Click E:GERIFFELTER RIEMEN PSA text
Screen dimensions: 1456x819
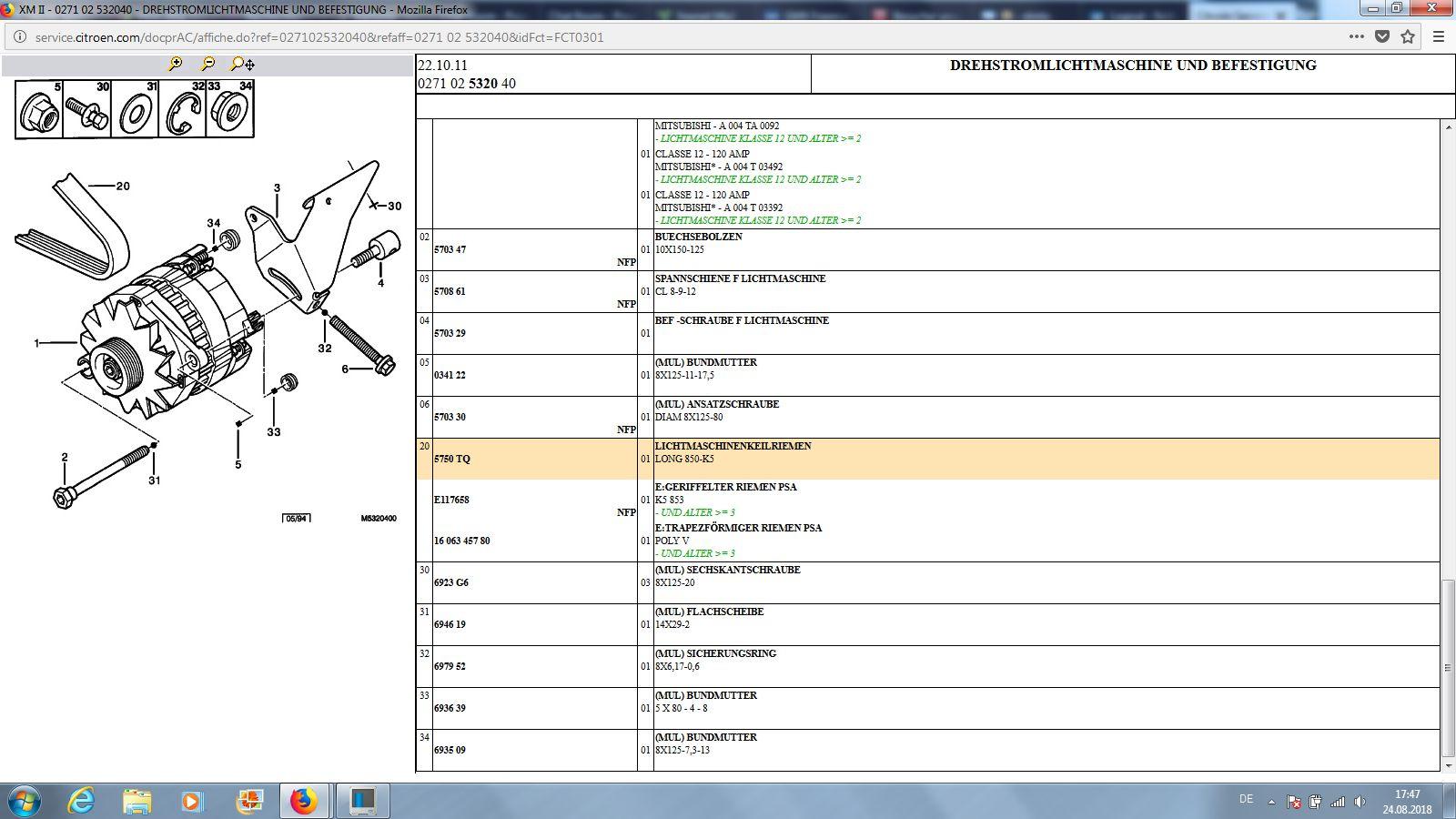(x=725, y=487)
